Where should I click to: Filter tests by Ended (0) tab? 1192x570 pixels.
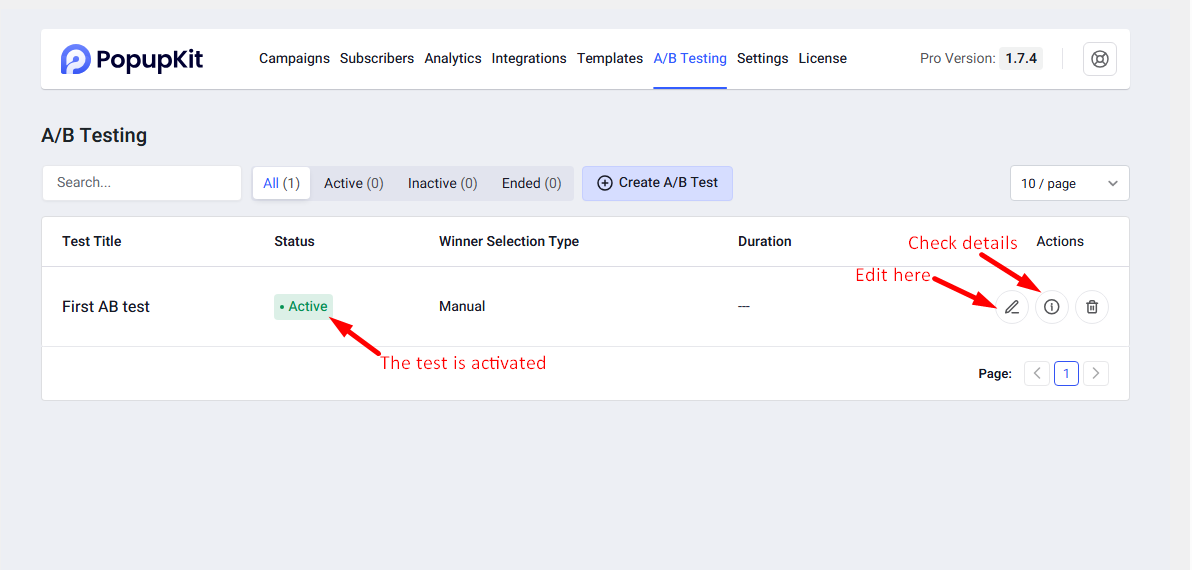coord(531,183)
